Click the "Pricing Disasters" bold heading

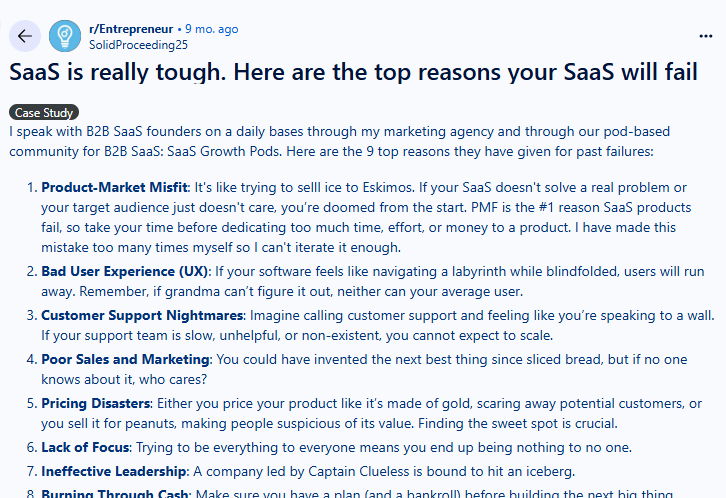tap(96, 403)
